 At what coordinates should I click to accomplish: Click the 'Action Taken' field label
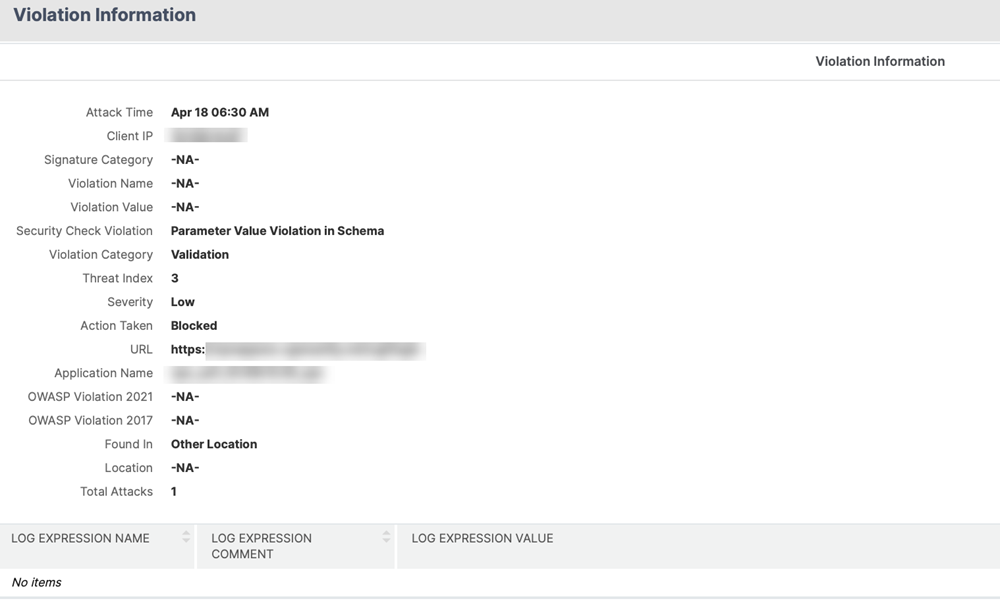(117, 325)
